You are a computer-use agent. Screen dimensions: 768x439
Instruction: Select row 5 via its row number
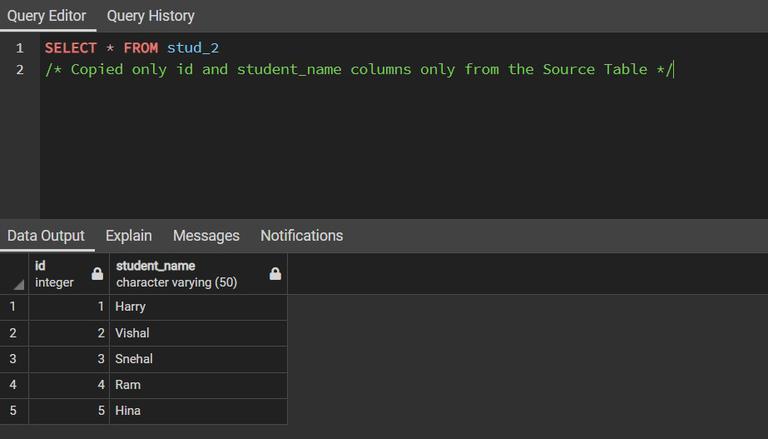coord(14,411)
